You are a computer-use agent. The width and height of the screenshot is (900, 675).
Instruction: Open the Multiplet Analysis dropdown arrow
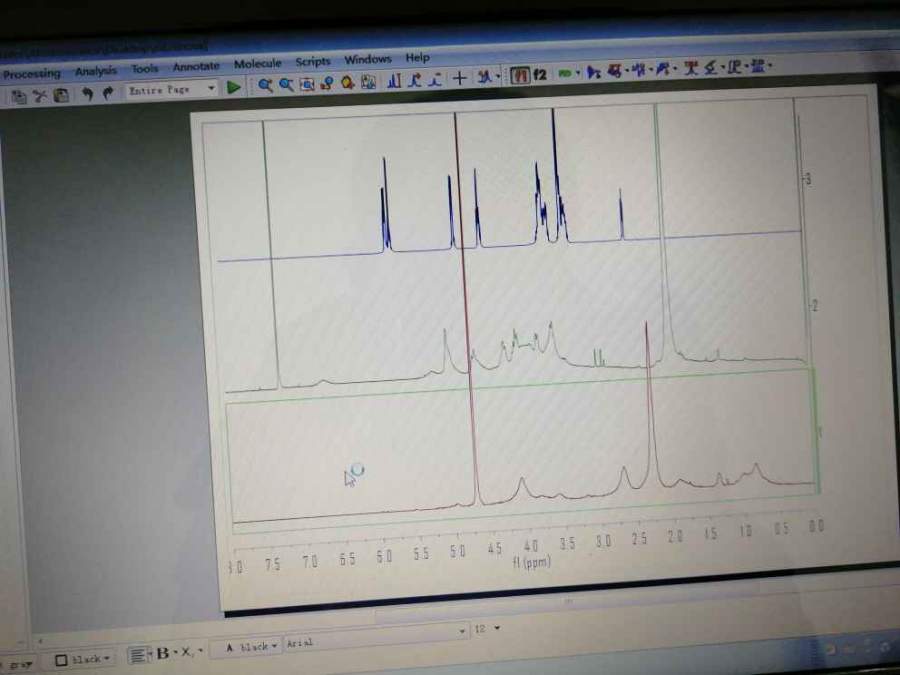tap(770, 66)
